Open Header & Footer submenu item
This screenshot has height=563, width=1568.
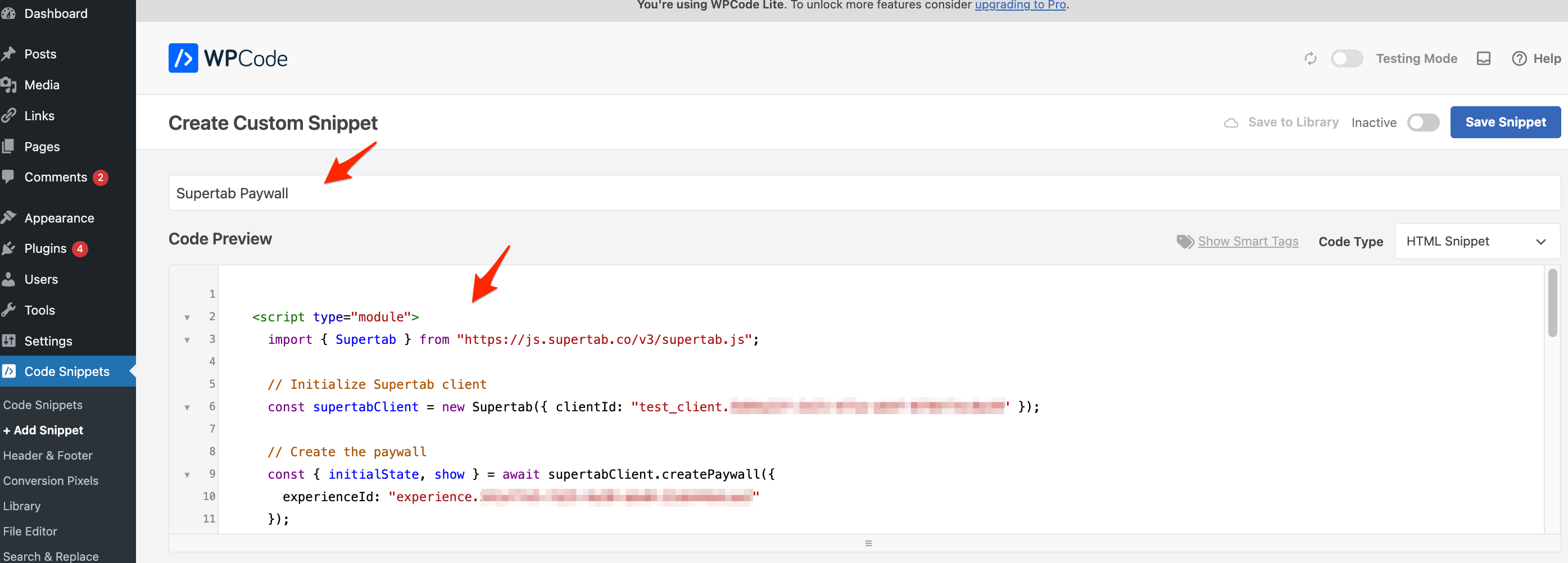click(x=47, y=455)
